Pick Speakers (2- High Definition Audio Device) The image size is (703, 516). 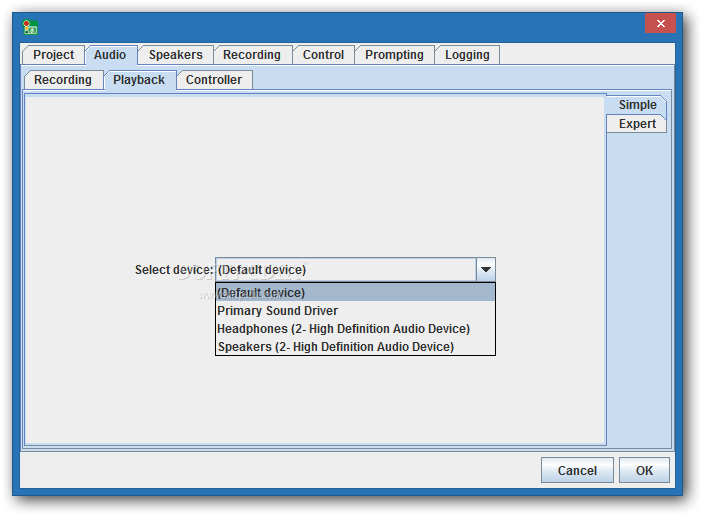click(356, 347)
